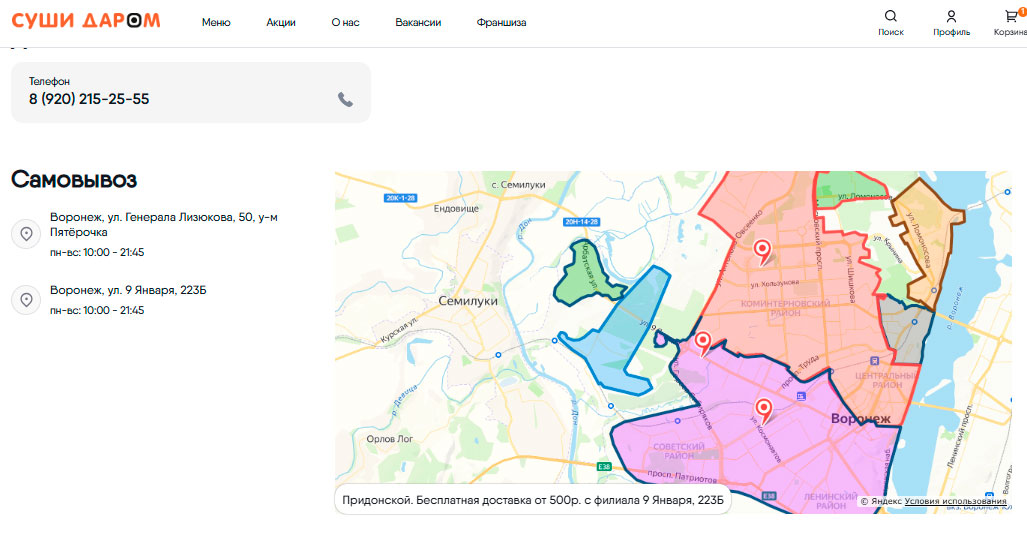Click the phone handset icon
The width and height of the screenshot is (1027, 538).
(x=345, y=100)
